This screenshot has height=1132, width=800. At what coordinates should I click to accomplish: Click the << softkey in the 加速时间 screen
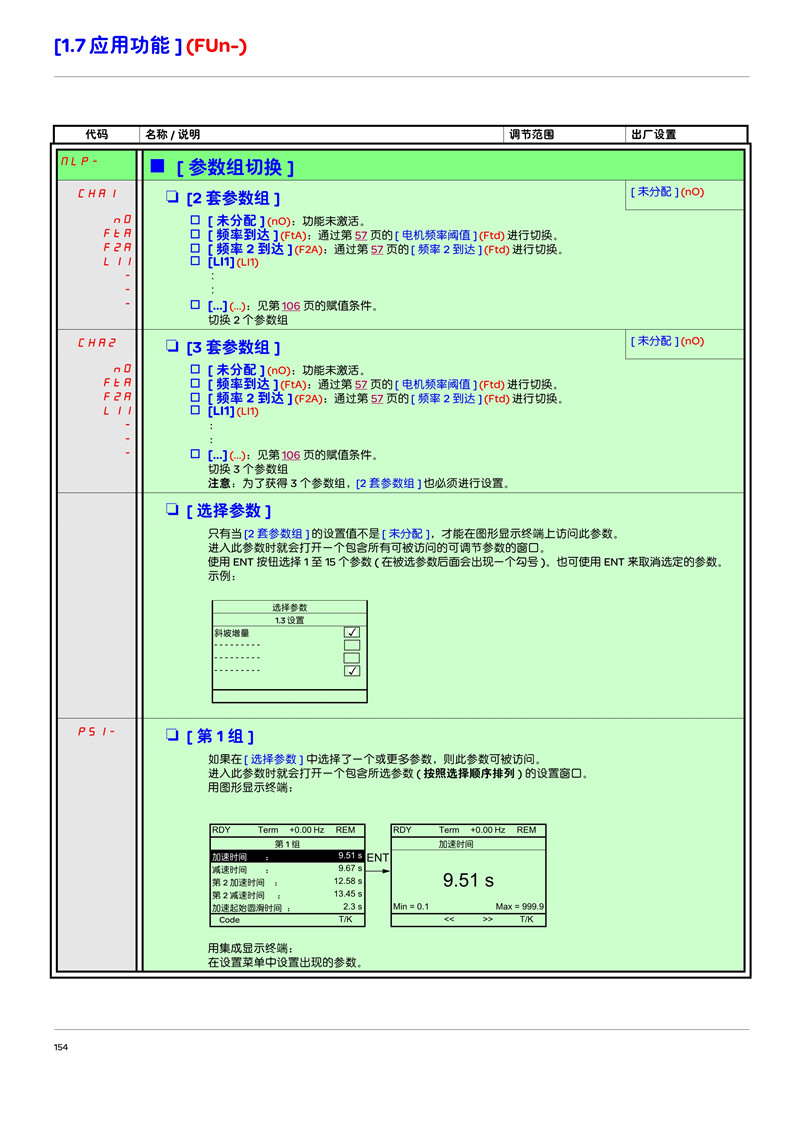[x=449, y=920]
